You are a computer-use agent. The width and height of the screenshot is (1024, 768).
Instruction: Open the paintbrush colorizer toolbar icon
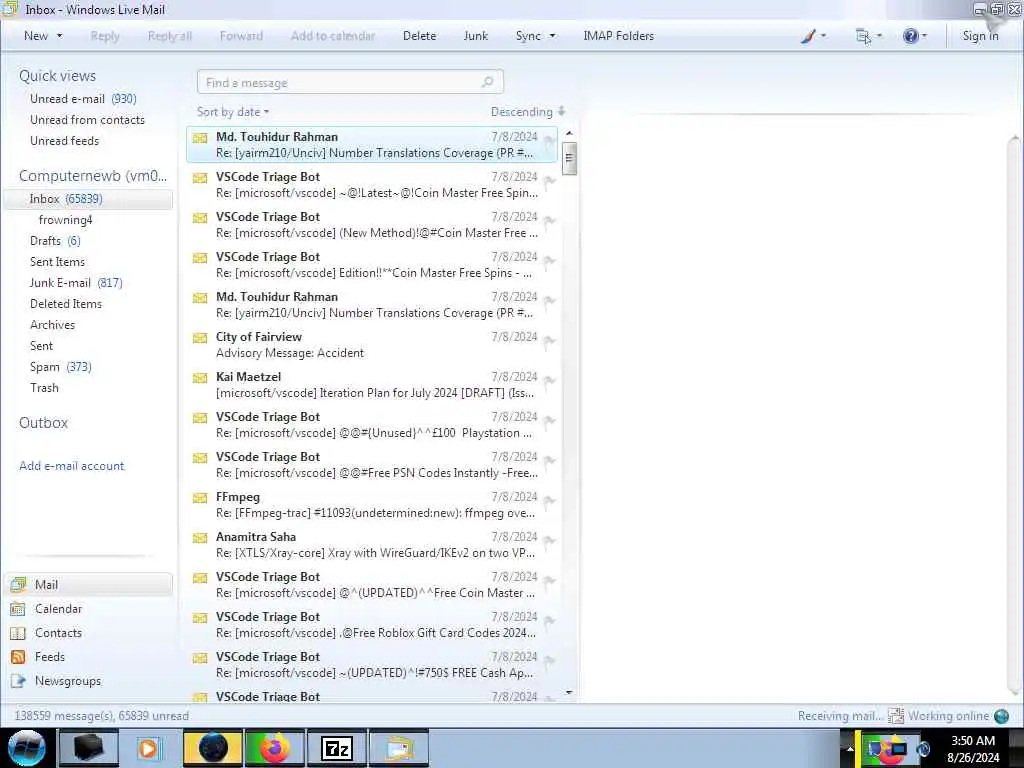(x=808, y=36)
